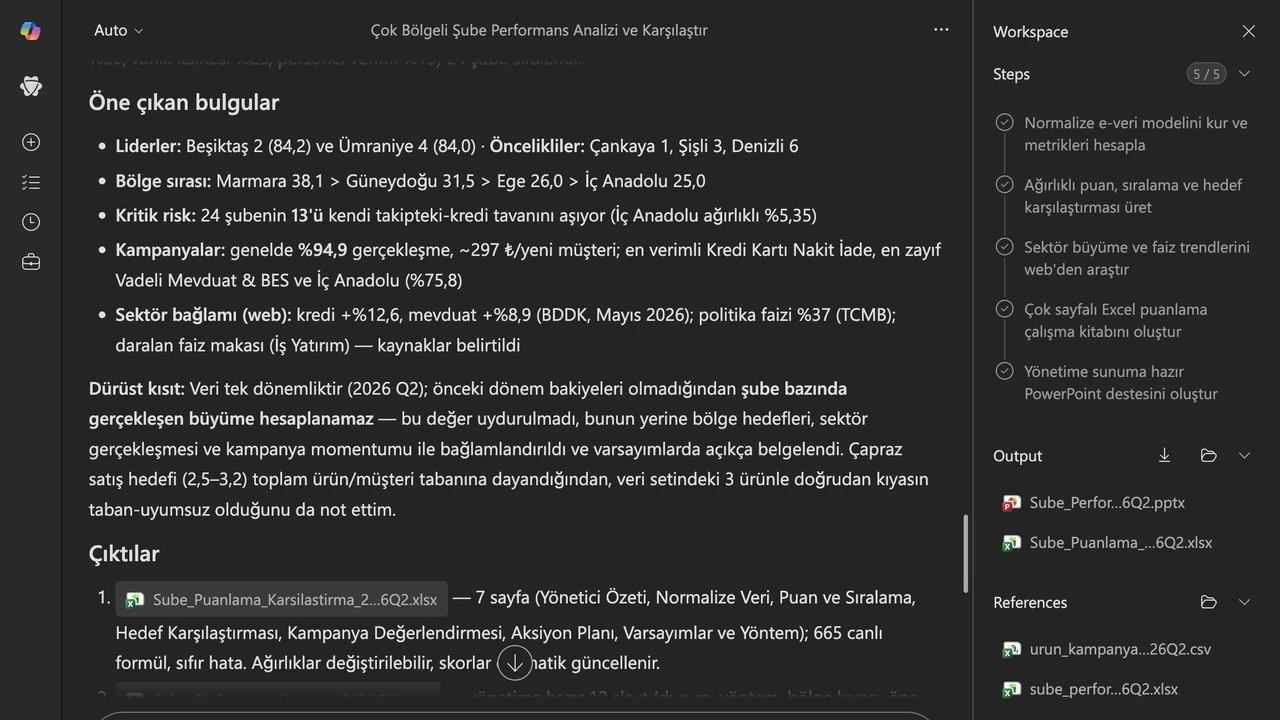This screenshot has height=720, width=1280.
Task: Open the agent mascot icon in sidebar
Action: pyautogui.click(x=30, y=86)
